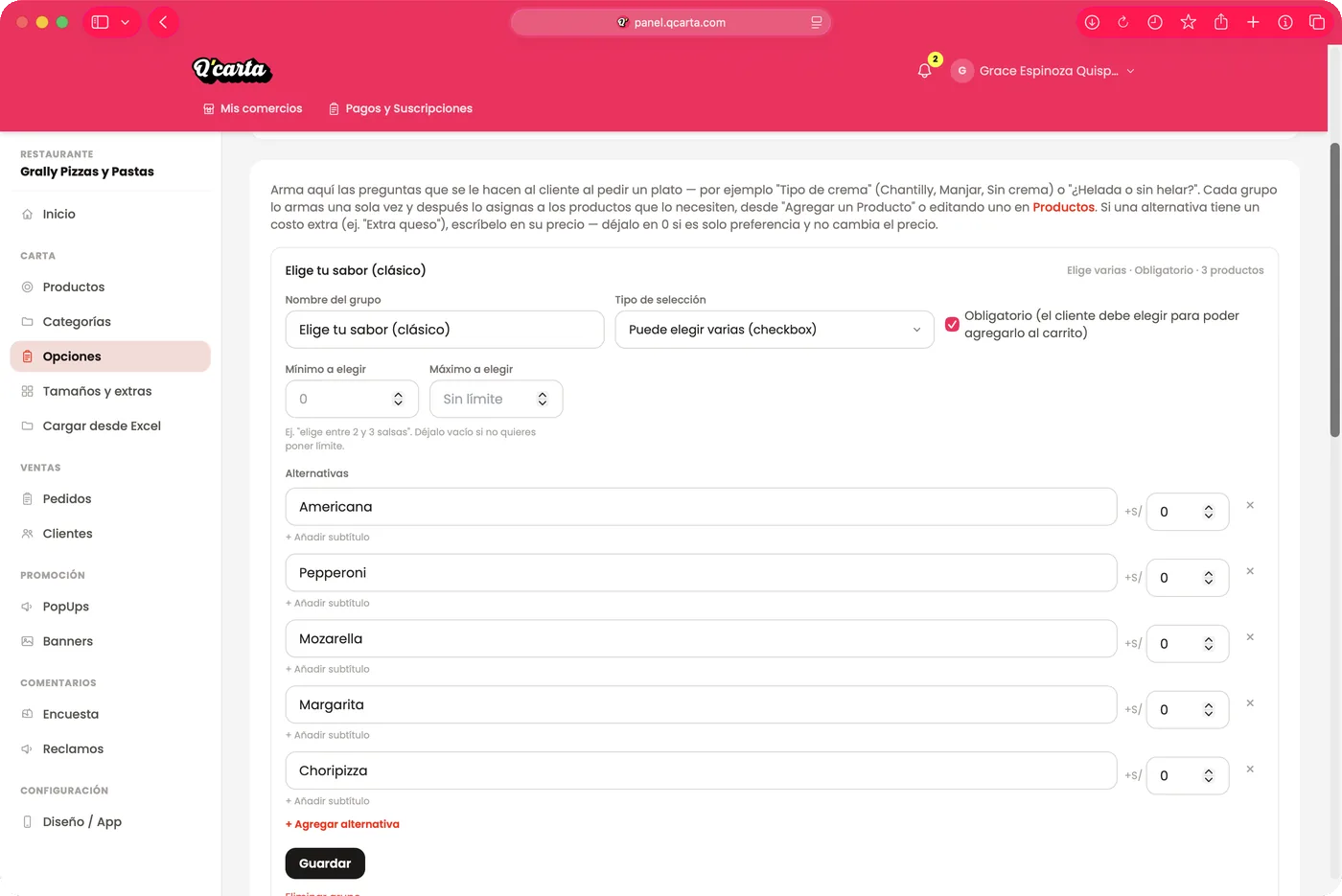This screenshot has height=896, width=1342.
Task: Open Safari downloads icon
Action: (x=1092, y=22)
